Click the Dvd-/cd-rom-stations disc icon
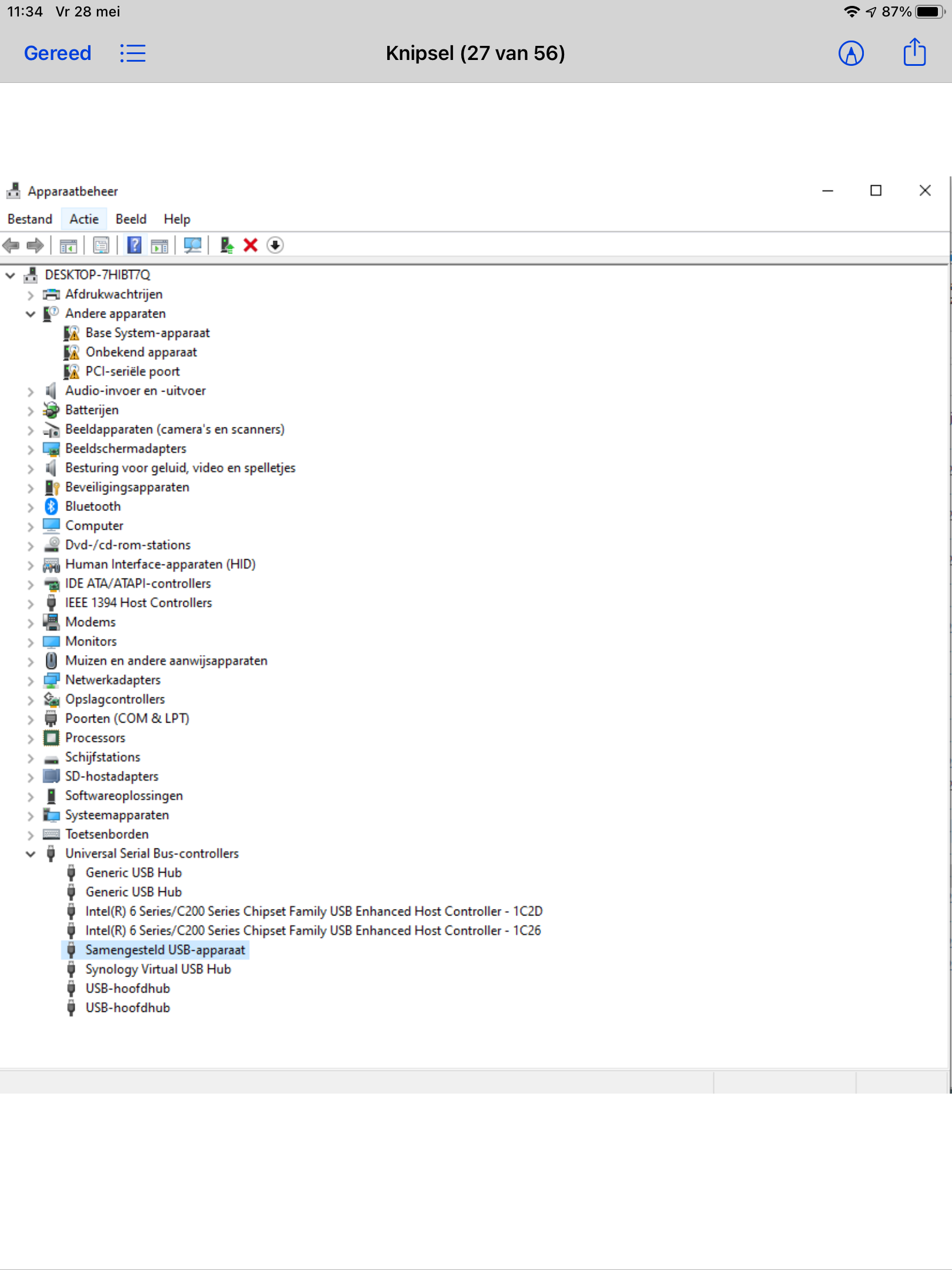Image resolution: width=952 pixels, height=1270 pixels. (x=52, y=545)
